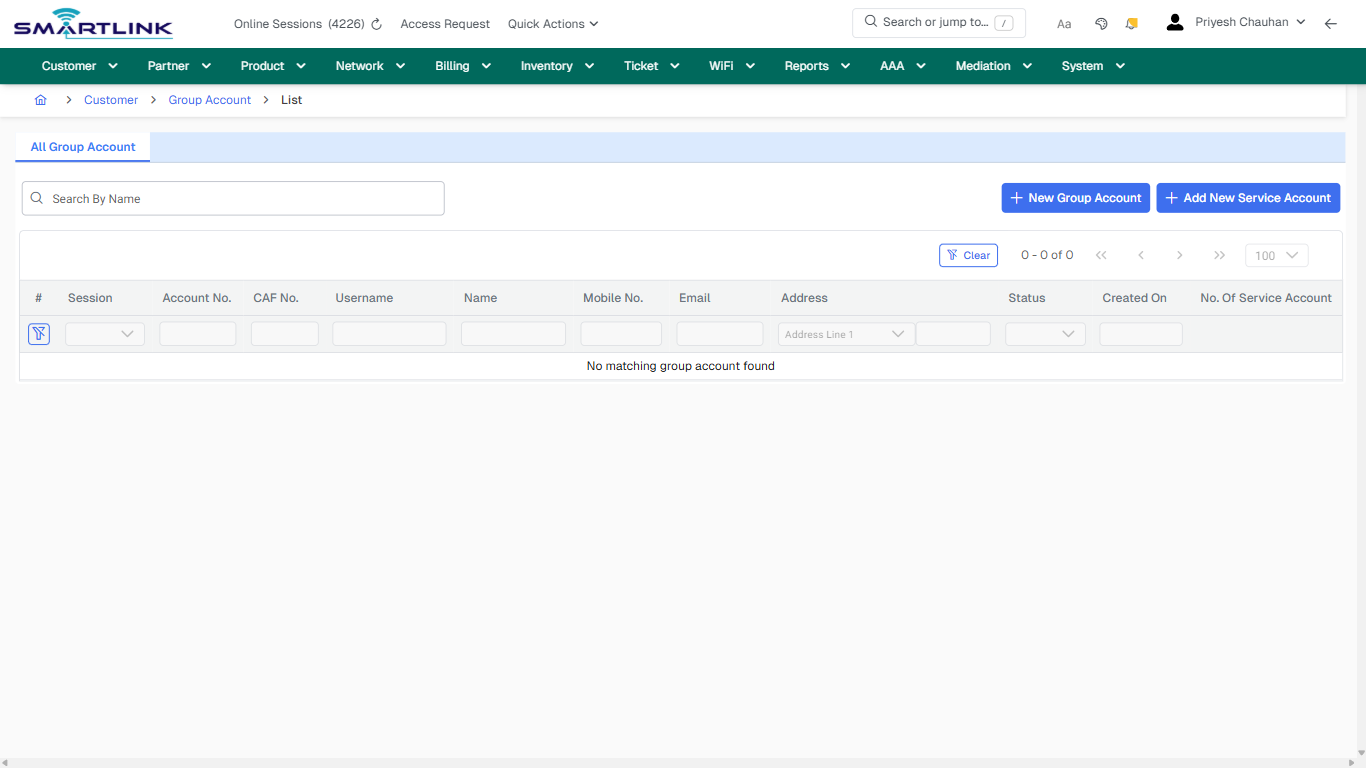Open the Group Account breadcrumb link

[209, 100]
